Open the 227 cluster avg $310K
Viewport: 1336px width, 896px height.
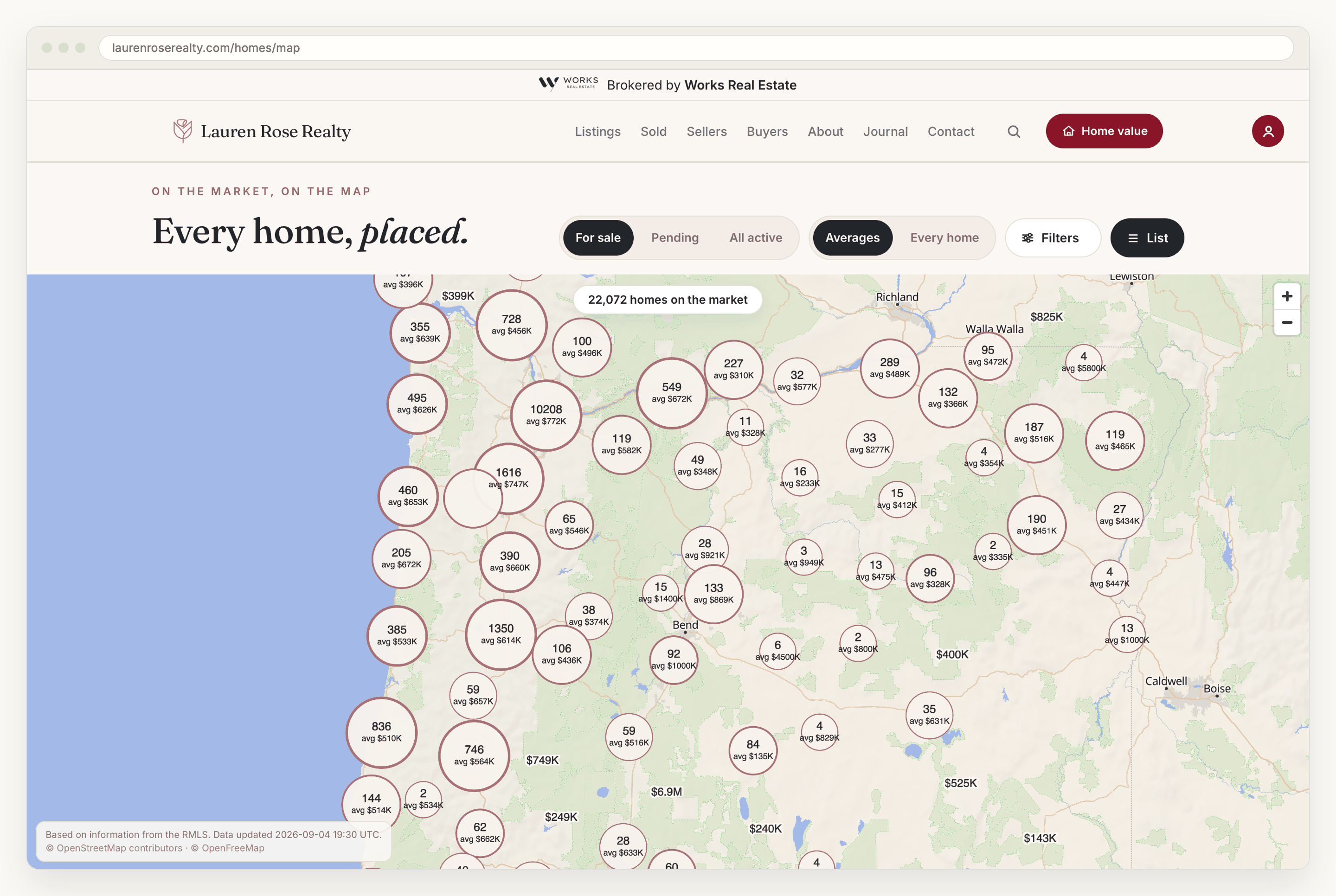pos(733,369)
